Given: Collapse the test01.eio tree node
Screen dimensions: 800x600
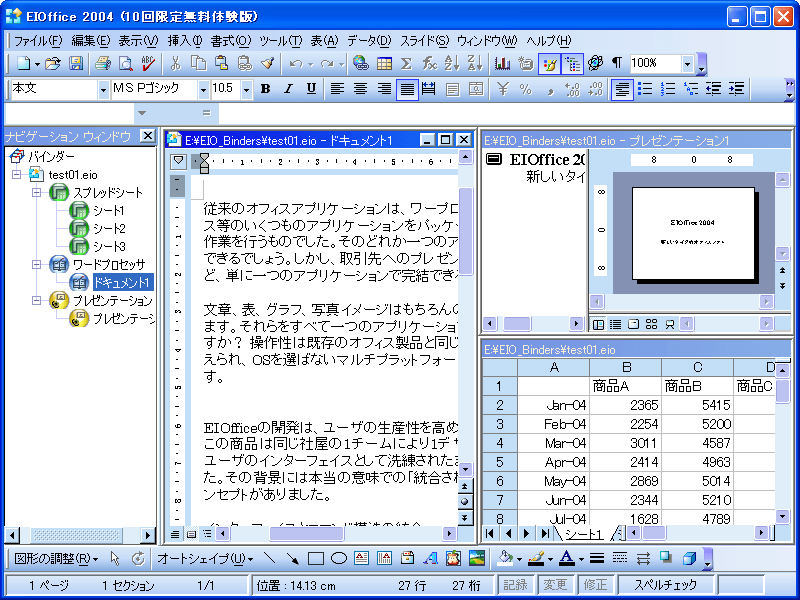Looking at the screenshot, I should 17,174.
